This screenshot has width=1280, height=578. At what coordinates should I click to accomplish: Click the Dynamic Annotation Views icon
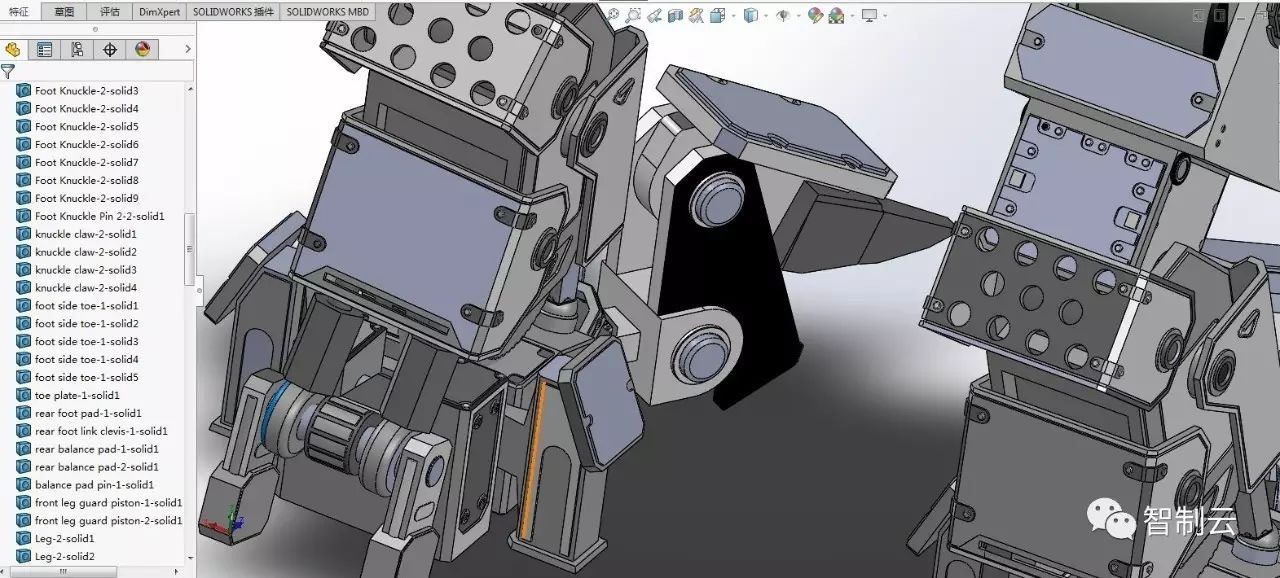click(696, 15)
